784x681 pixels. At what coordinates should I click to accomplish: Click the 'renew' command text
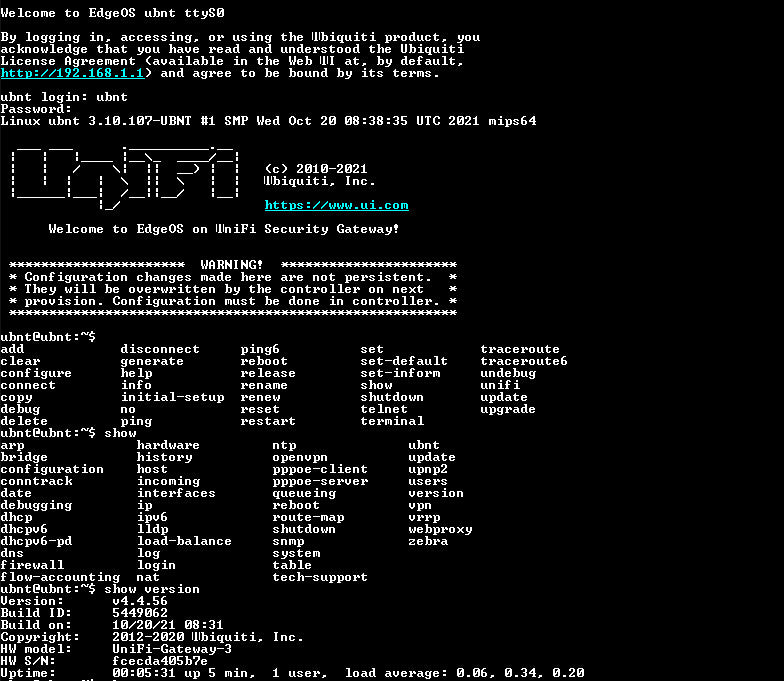point(260,397)
